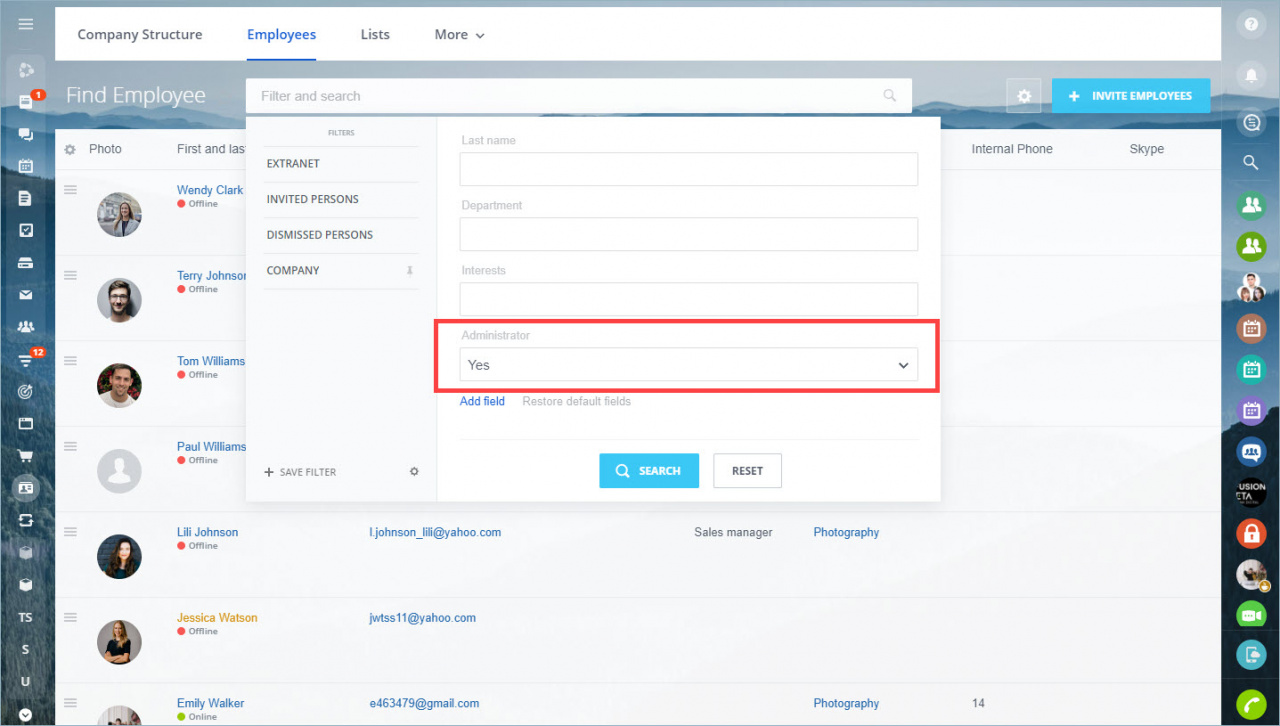Click the Internal Phone column header
The height and width of the screenshot is (726, 1280).
click(x=1012, y=149)
